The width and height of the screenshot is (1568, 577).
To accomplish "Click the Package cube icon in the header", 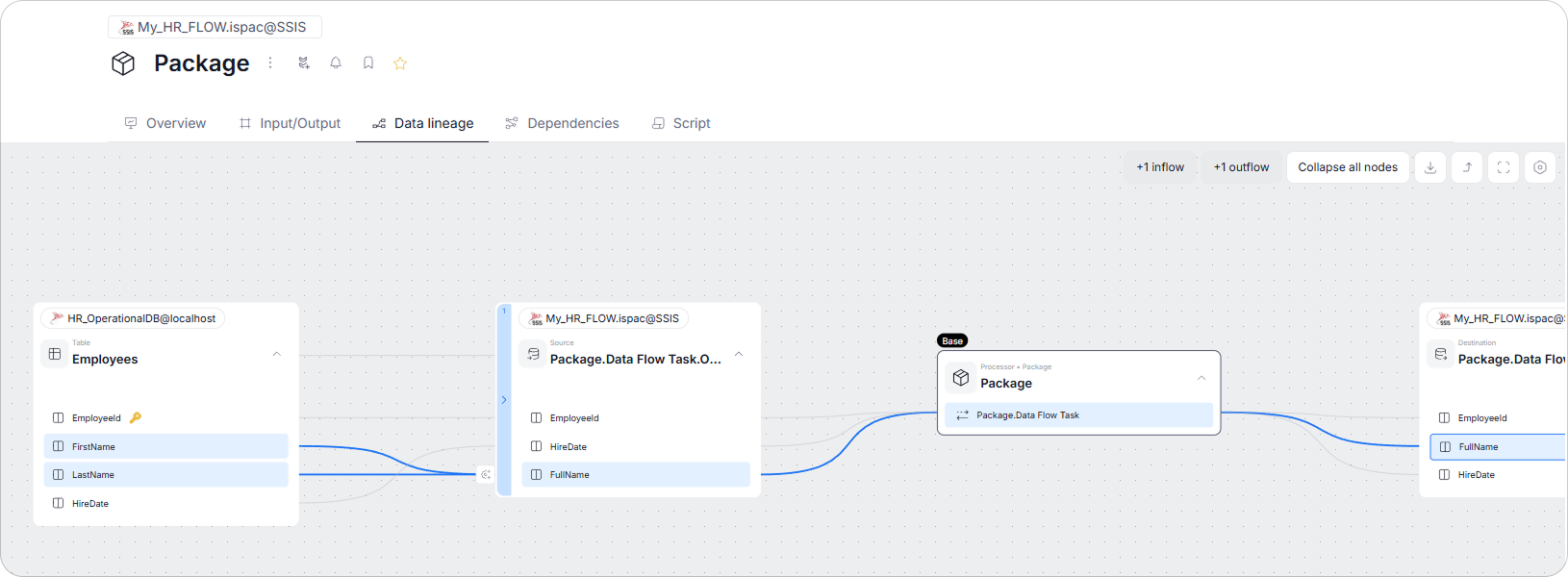I will point(123,63).
